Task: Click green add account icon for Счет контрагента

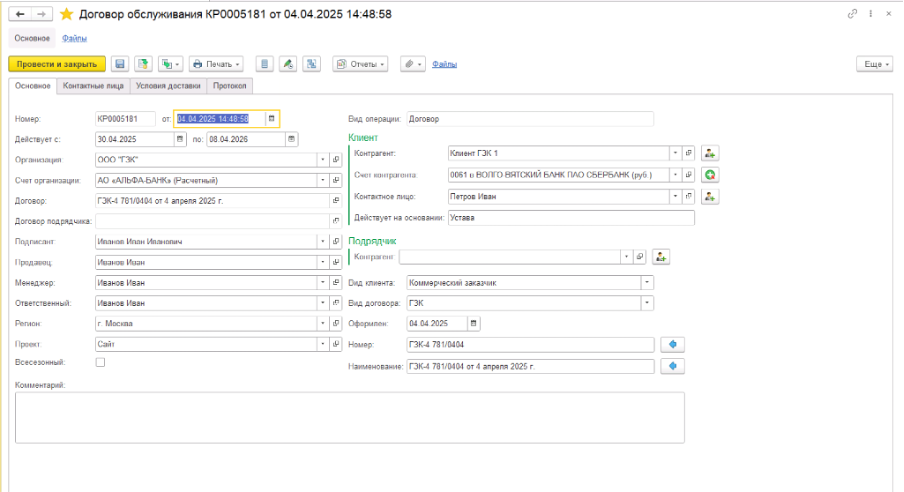Action: click(710, 175)
